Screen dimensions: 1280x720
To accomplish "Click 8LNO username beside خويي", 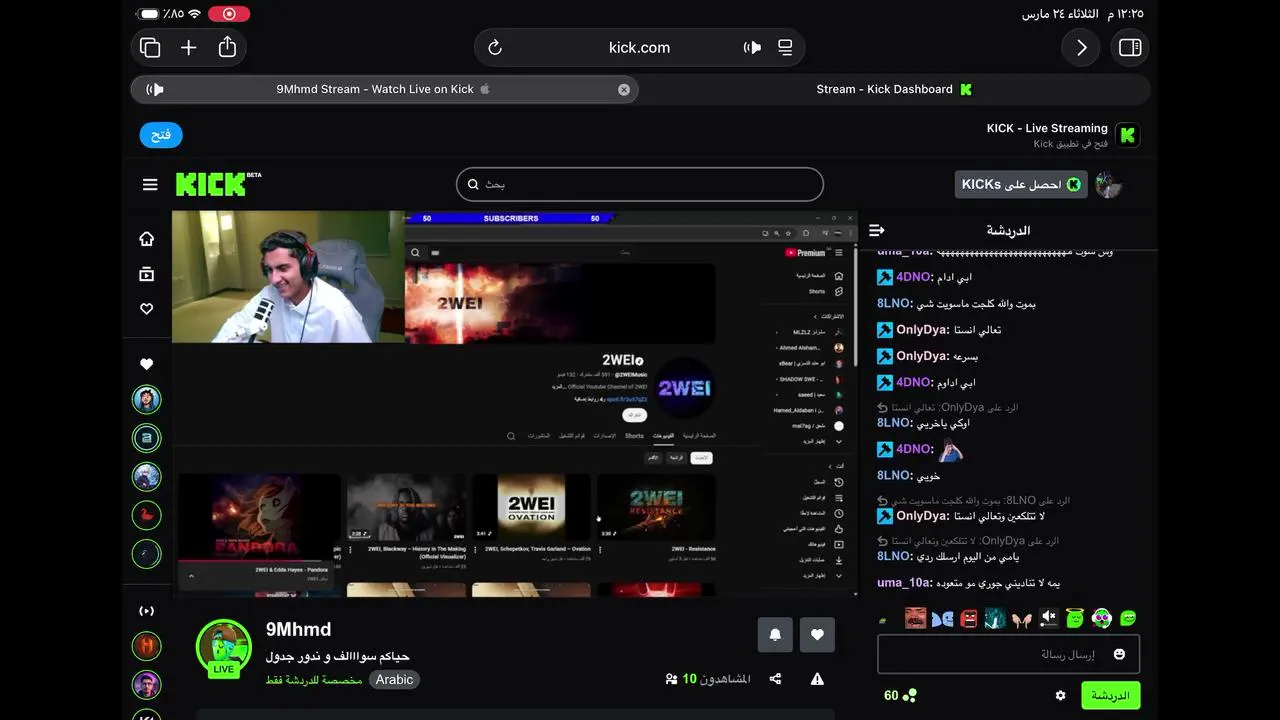I will [x=895, y=476].
